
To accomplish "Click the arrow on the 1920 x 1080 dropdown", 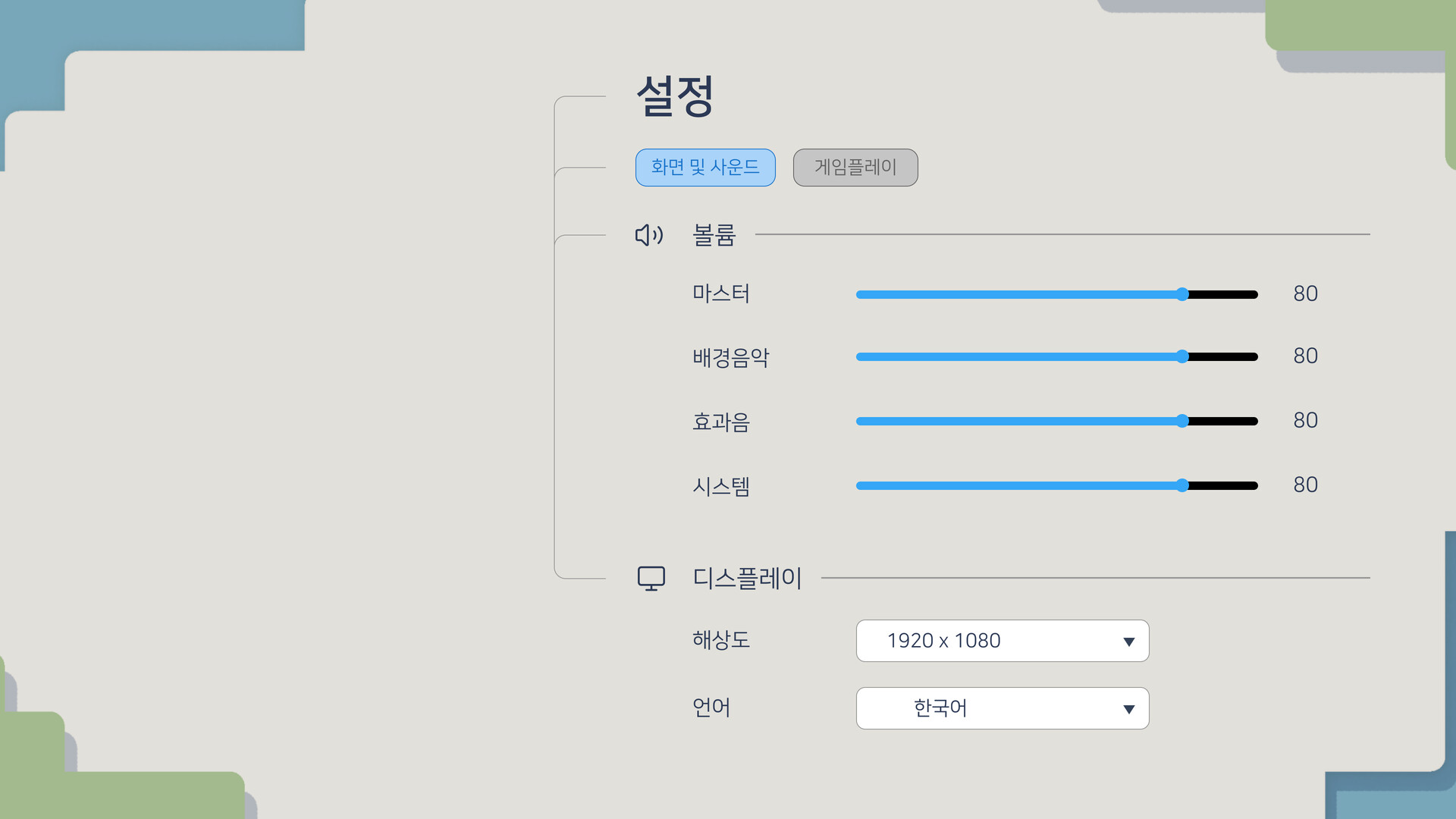I will pos(1128,642).
